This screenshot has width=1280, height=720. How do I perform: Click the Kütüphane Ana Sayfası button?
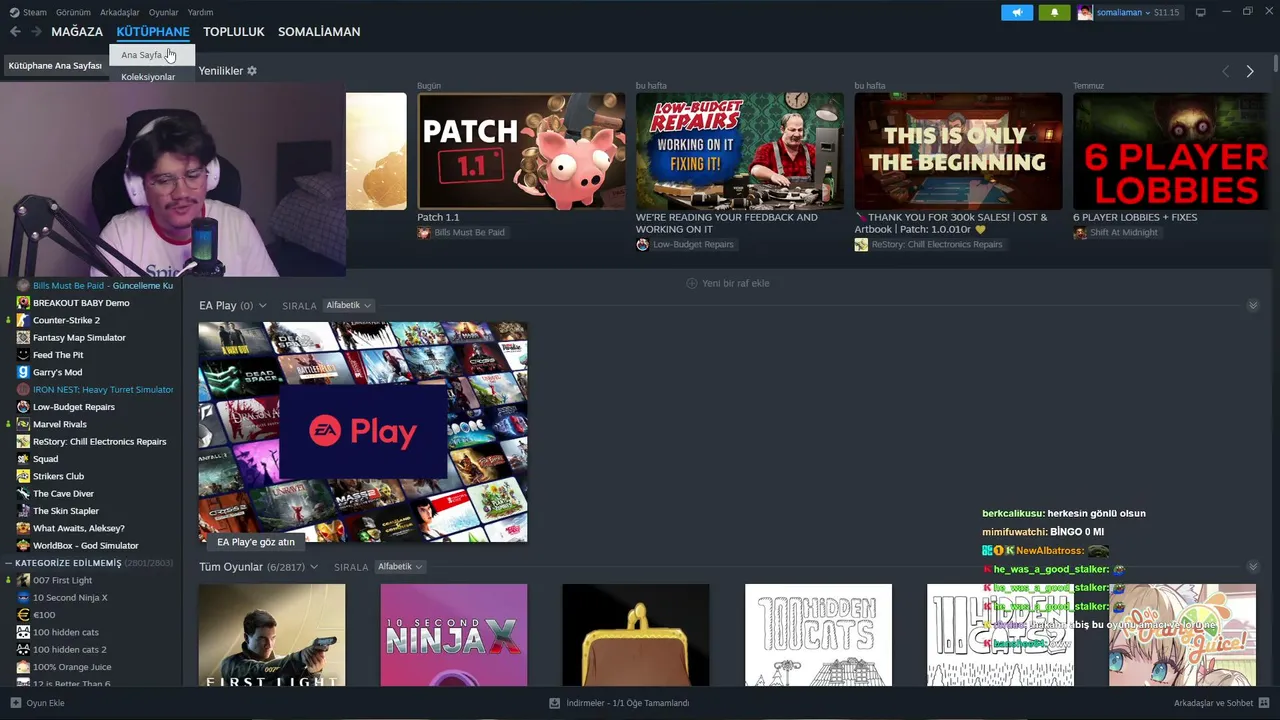click(55, 66)
